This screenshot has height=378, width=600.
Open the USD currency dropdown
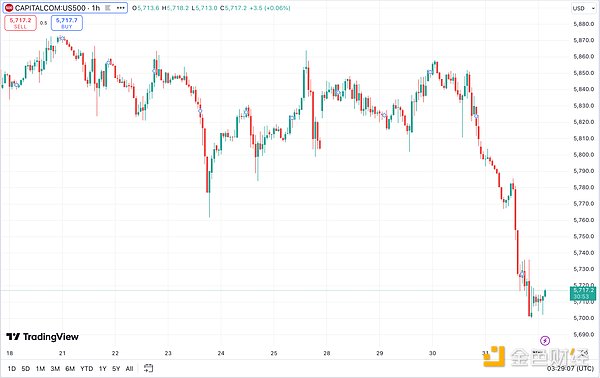(x=582, y=8)
